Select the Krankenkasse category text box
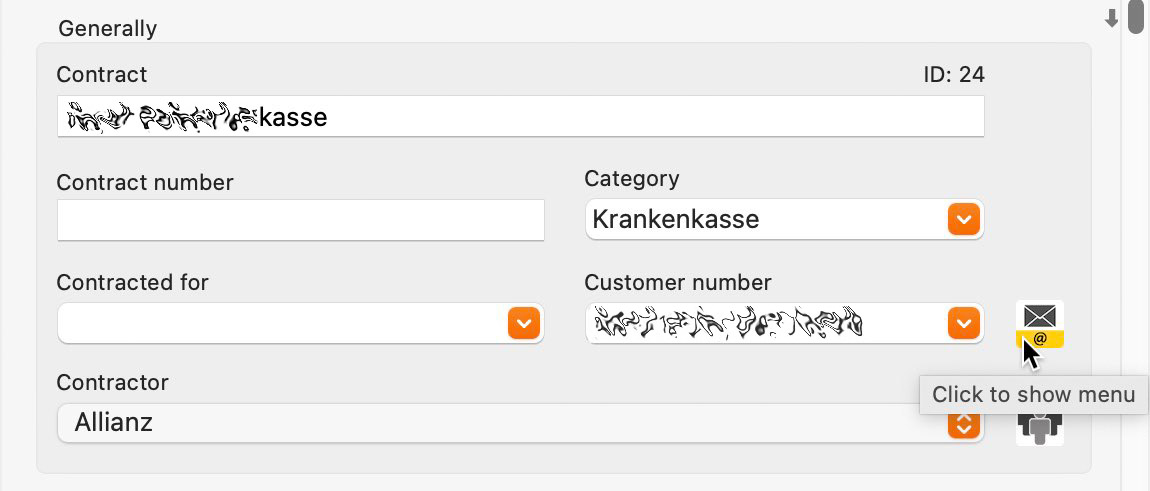This screenshot has height=491, width=1150. point(784,219)
